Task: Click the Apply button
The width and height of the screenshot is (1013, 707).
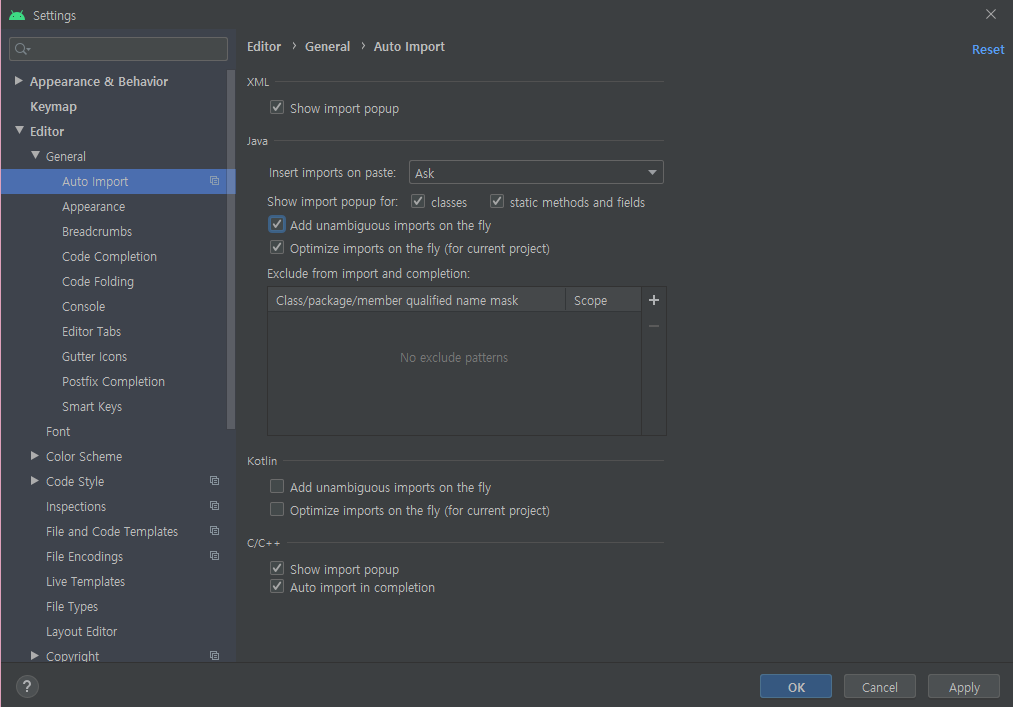Action: click(x=964, y=687)
